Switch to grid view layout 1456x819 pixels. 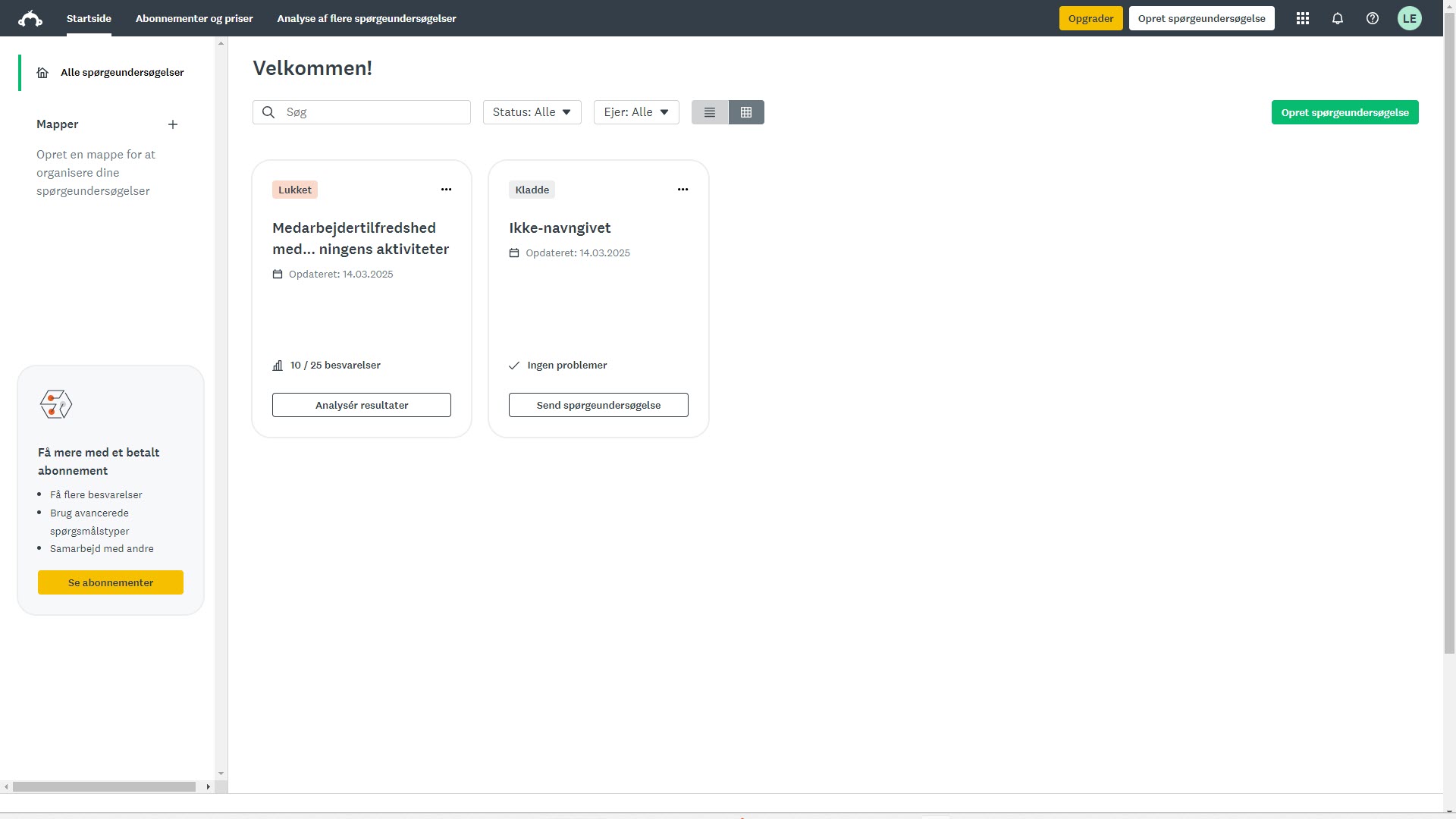[x=746, y=112]
